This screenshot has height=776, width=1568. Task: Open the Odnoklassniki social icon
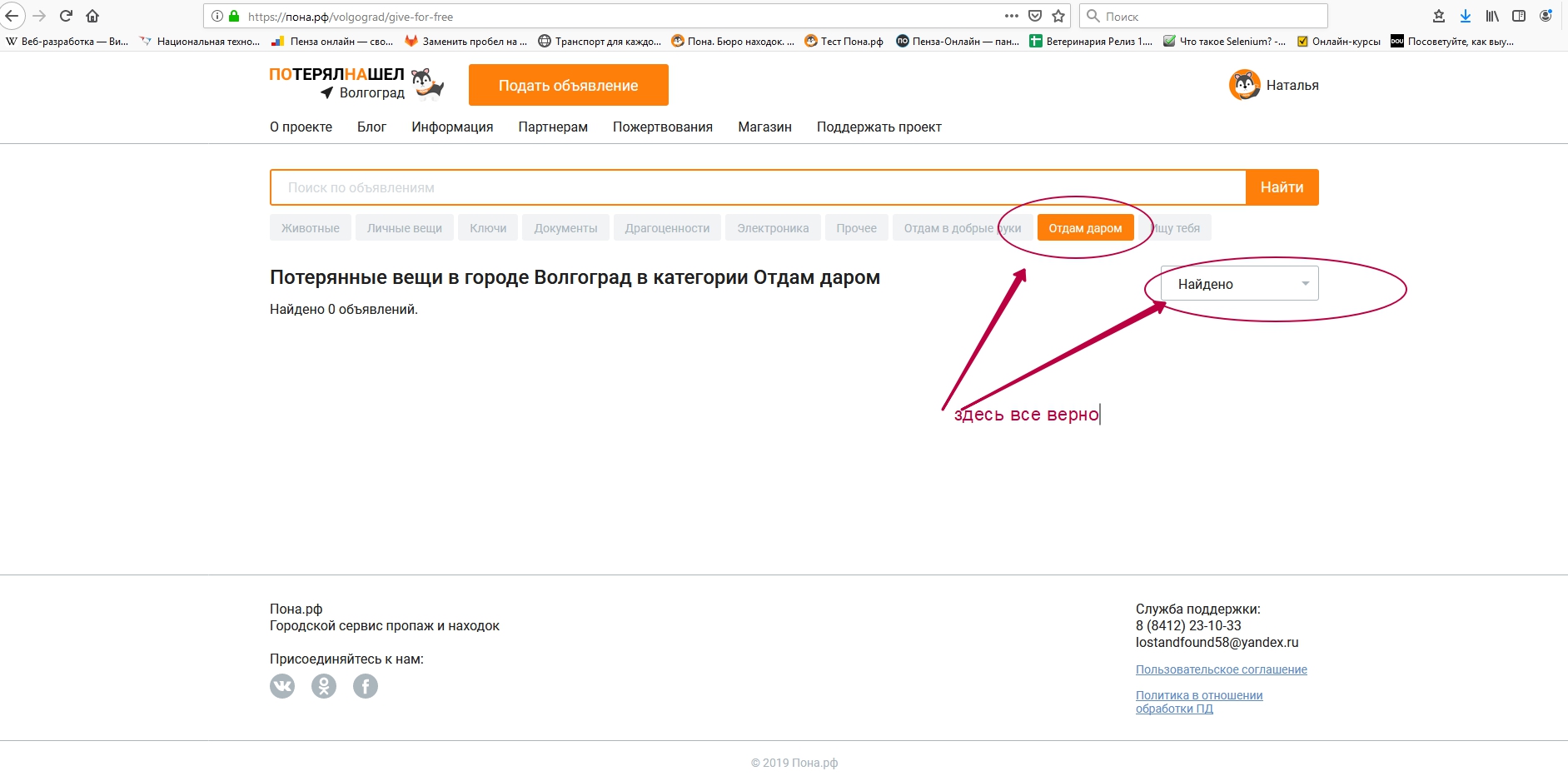point(324,686)
